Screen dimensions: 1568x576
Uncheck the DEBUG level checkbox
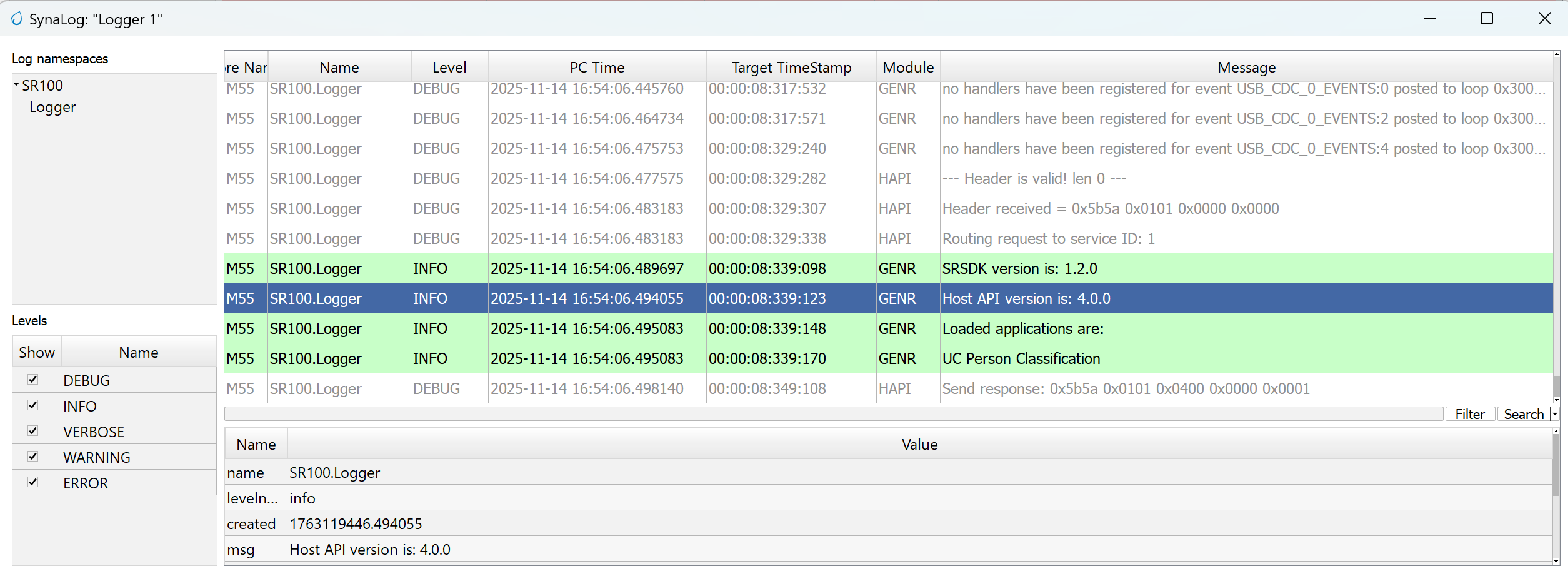pyautogui.click(x=33, y=380)
